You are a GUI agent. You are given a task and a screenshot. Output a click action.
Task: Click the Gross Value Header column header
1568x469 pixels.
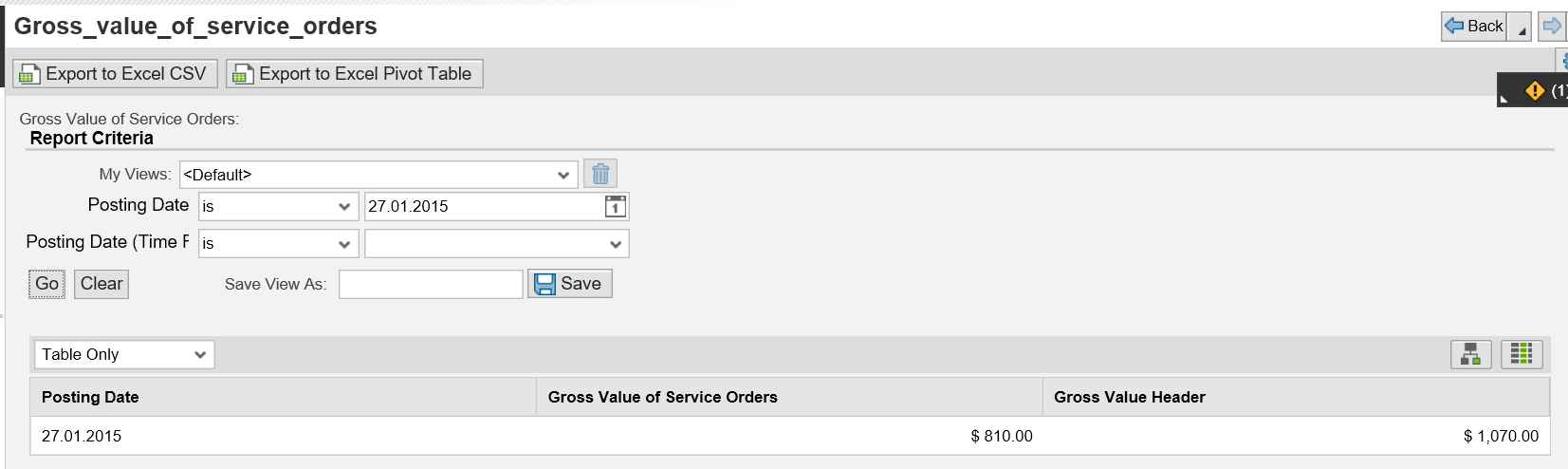click(x=1296, y=397)
